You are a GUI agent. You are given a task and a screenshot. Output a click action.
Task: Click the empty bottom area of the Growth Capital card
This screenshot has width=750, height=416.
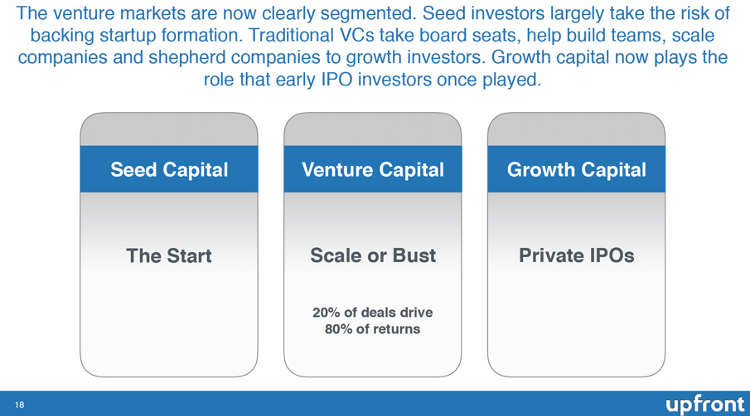[576, 325]
